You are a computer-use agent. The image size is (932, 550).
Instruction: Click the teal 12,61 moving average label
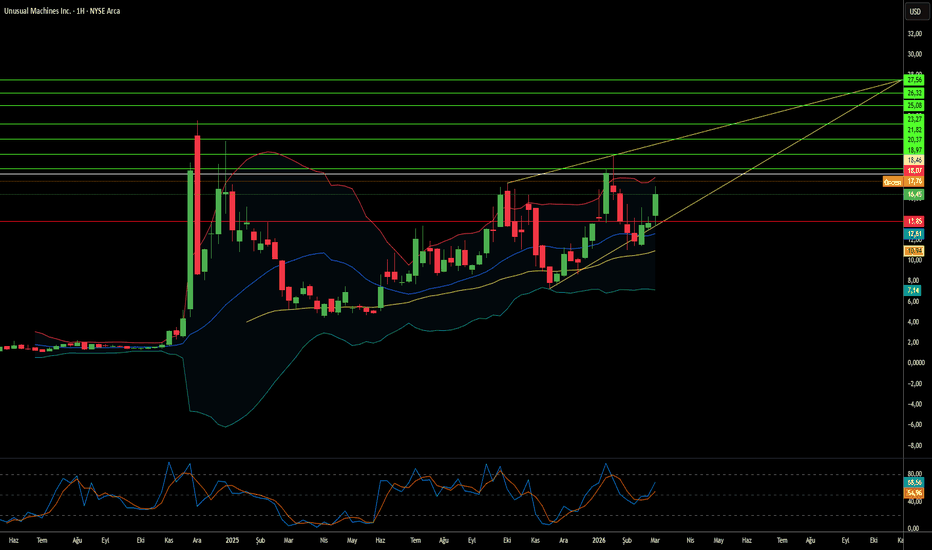[x=914, y=233]
